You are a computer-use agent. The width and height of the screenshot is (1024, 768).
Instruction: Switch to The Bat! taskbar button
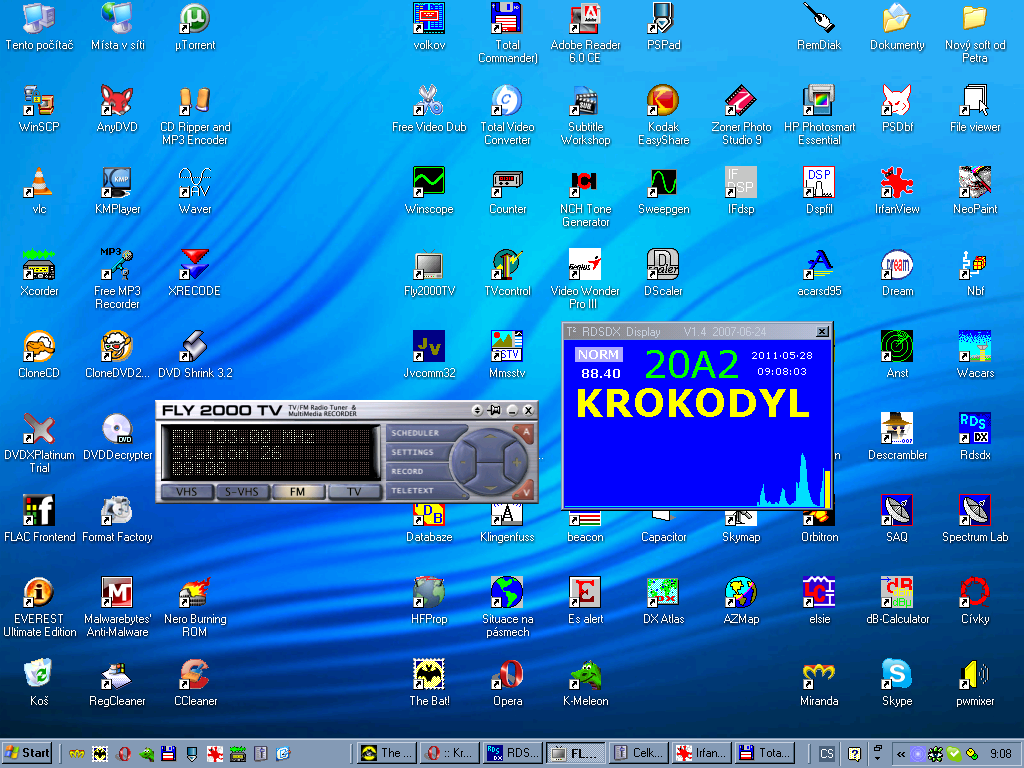coord(387,753)
